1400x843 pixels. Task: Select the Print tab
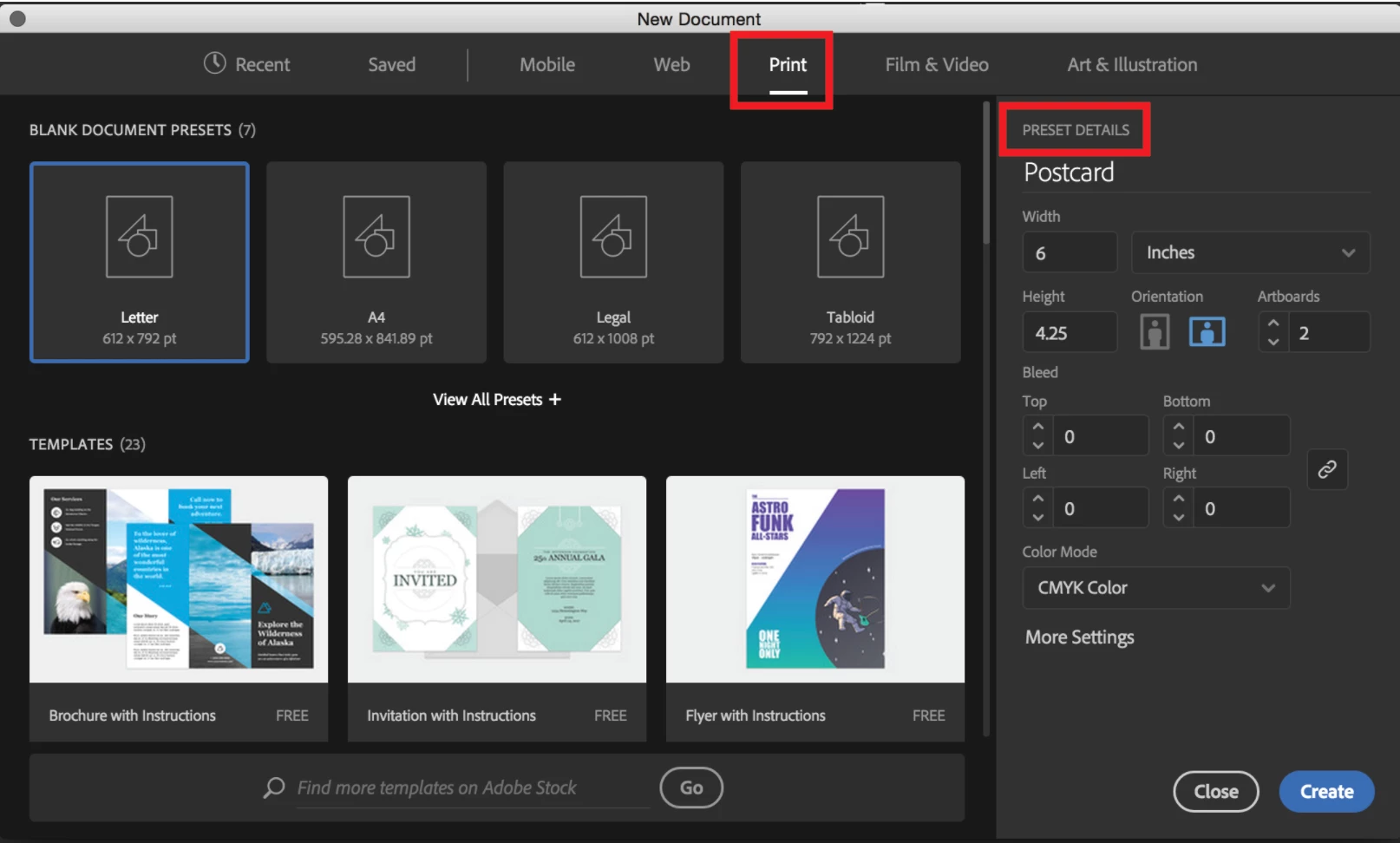point(788,64)
